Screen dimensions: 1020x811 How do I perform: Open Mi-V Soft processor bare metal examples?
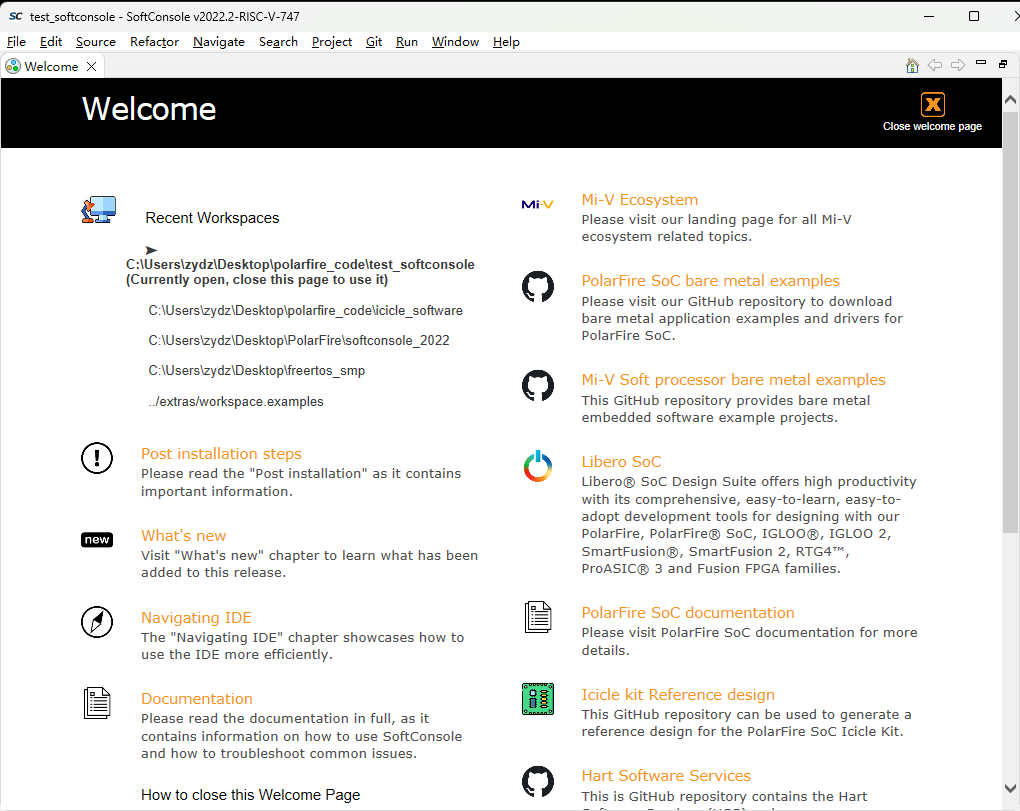coord(734,379)
